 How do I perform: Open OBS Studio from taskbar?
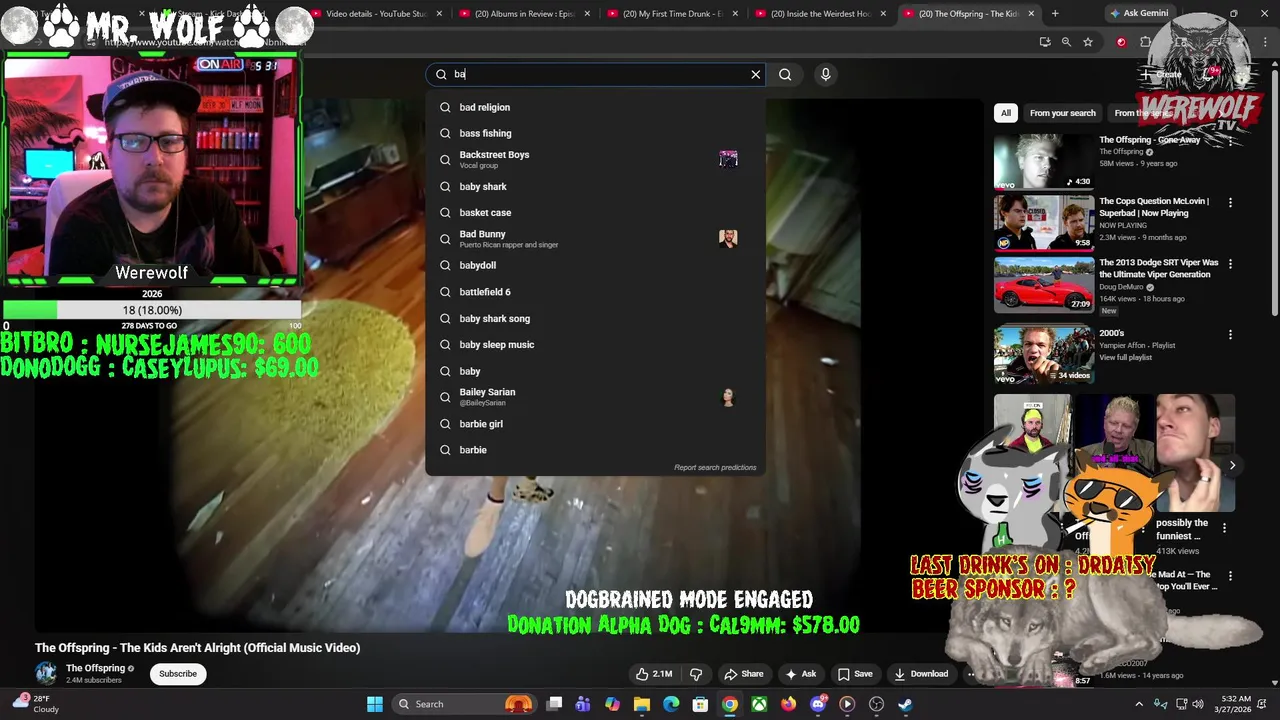(877, 704)
